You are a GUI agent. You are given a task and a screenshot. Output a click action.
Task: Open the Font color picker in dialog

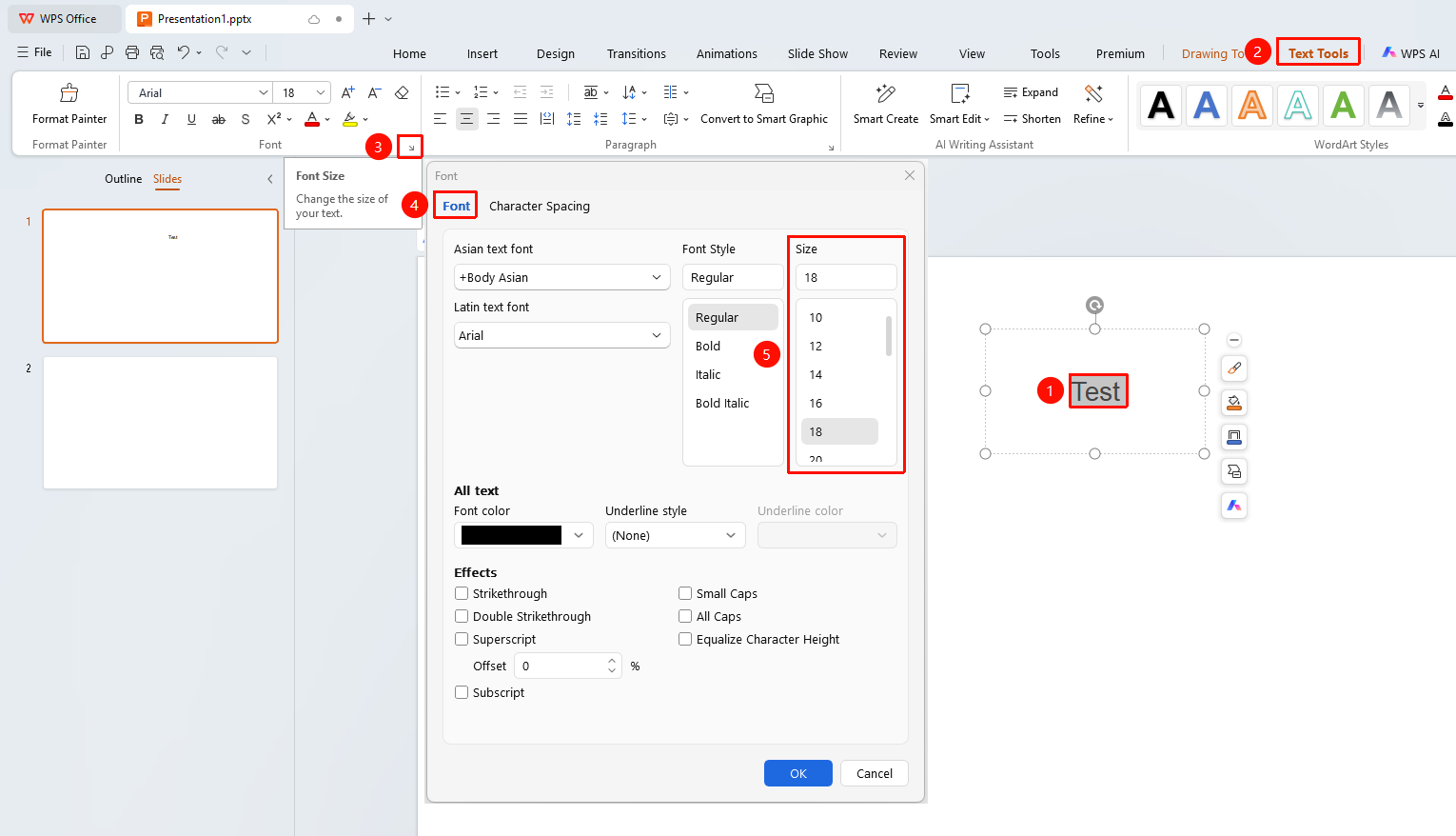(x=523, y=535)
